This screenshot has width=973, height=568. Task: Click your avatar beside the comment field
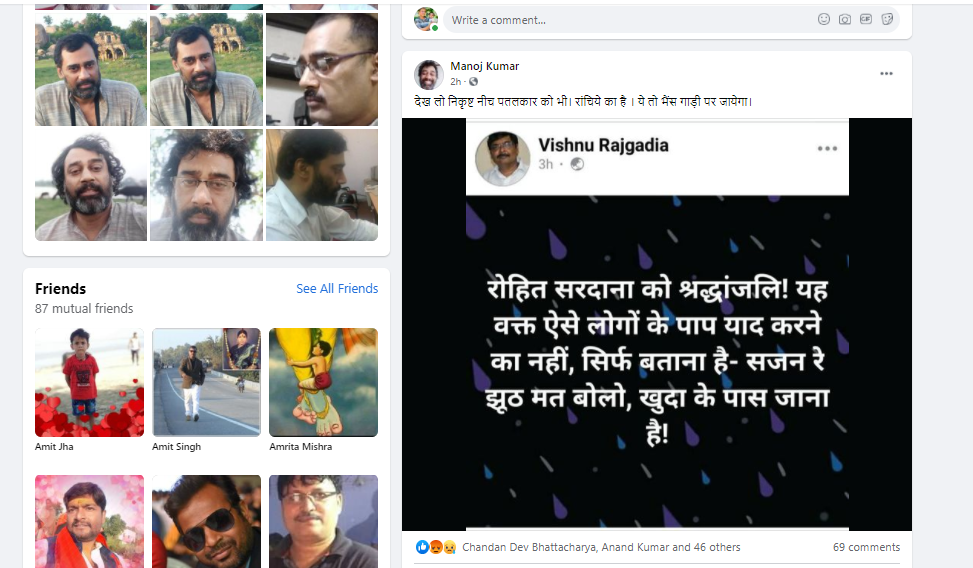click(x=426, y=19)
